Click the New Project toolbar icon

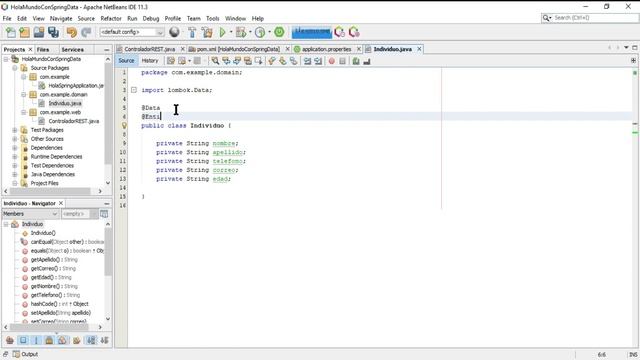[x=24, y=32]
